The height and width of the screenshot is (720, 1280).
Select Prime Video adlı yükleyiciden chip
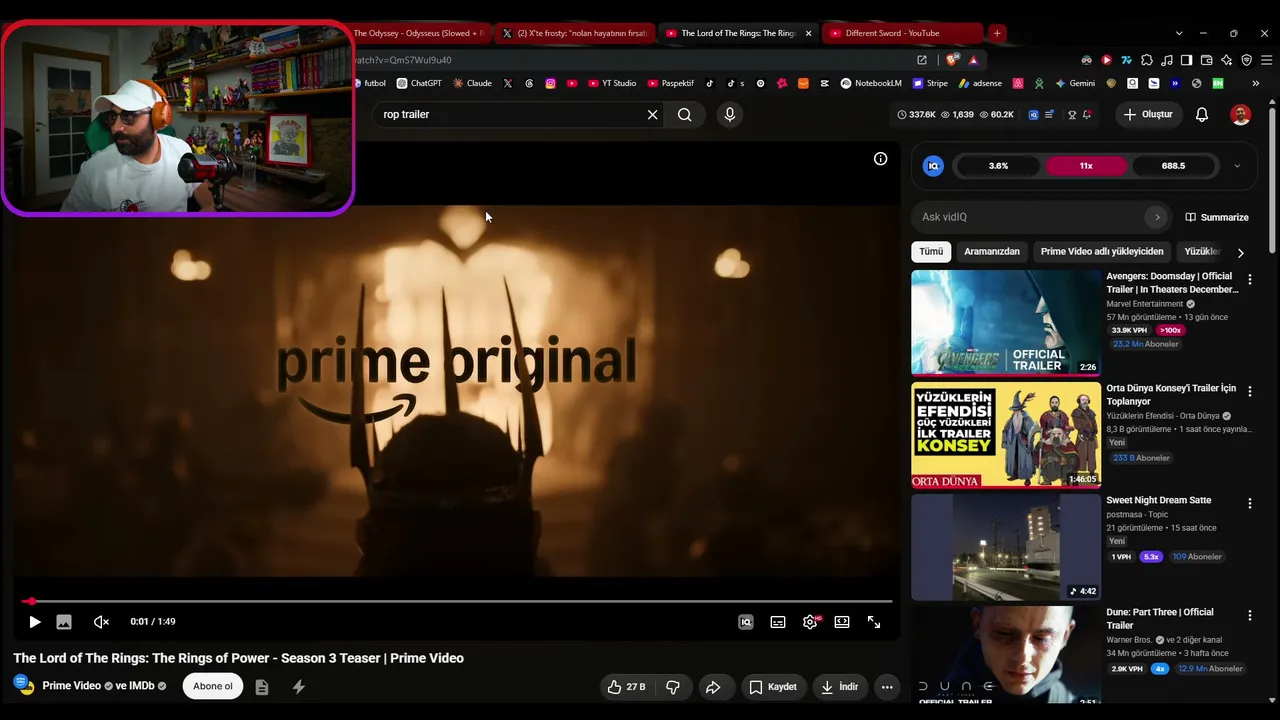pos(1102,252)
